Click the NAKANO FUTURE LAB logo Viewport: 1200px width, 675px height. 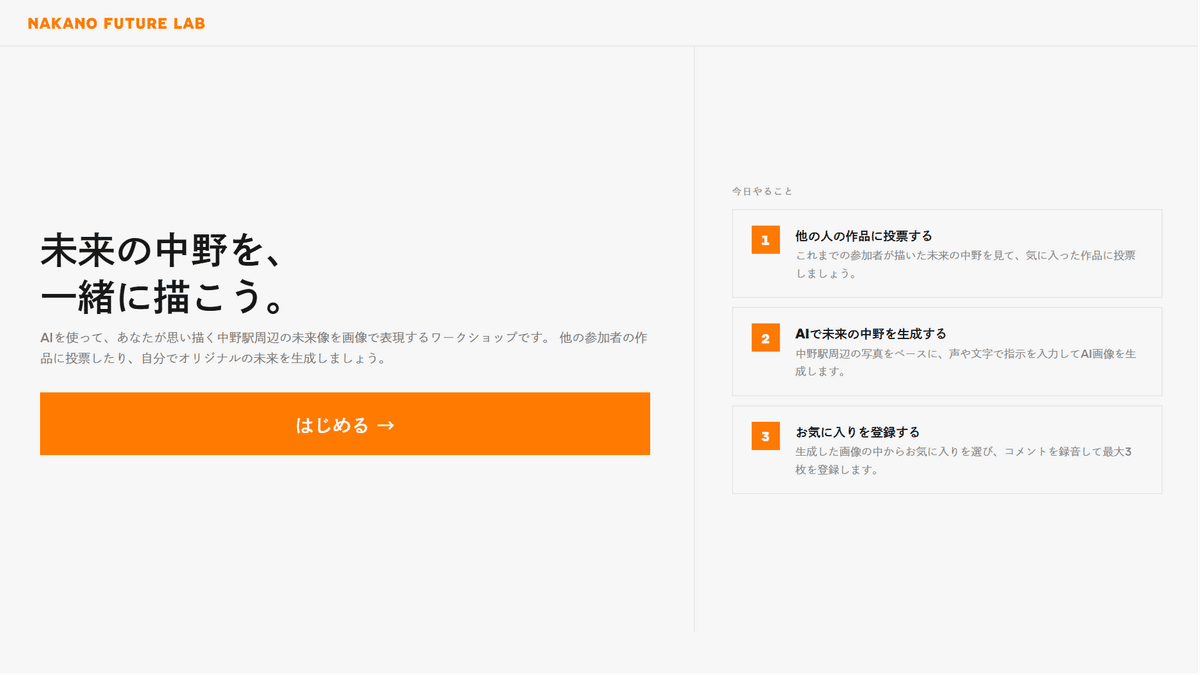point(116,23)
